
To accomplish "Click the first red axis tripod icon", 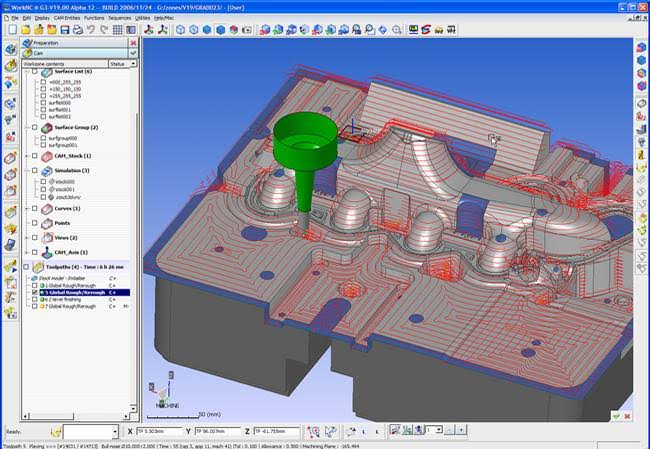I will coord(149,30).
